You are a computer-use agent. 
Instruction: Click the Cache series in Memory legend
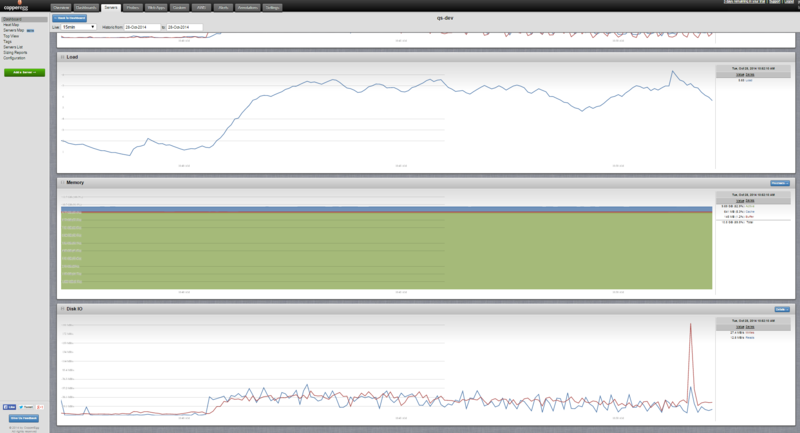coord(750,212)
